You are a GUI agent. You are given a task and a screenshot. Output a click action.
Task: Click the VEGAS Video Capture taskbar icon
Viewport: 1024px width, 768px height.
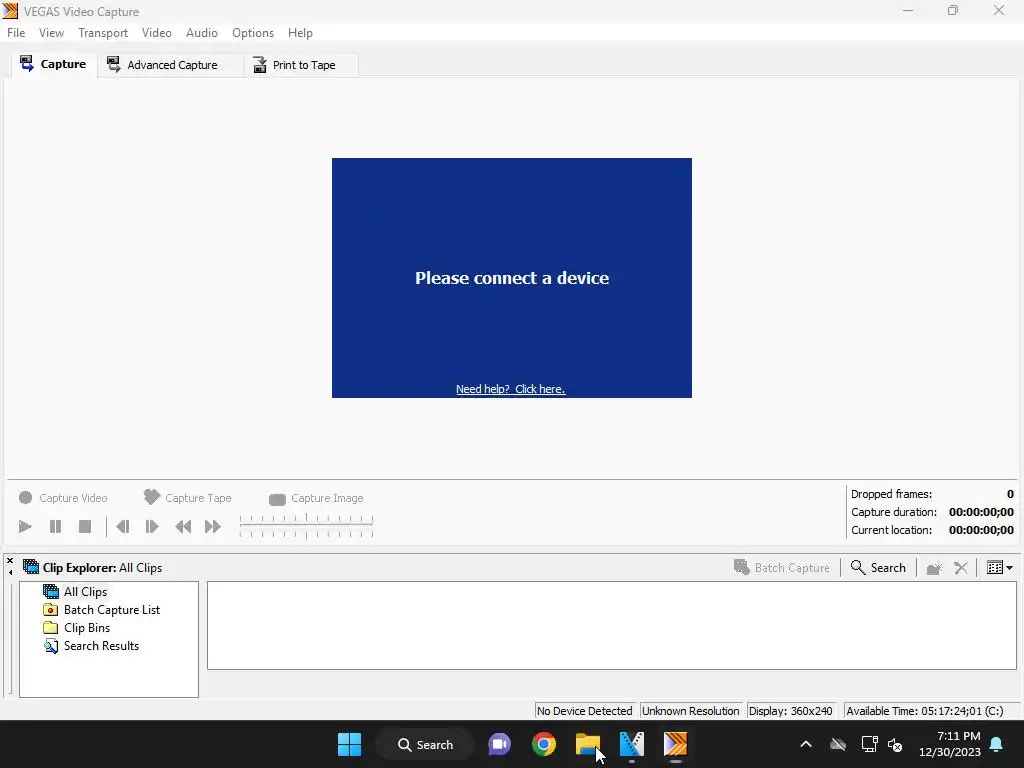pyautogui.click(x=675, y=744)
